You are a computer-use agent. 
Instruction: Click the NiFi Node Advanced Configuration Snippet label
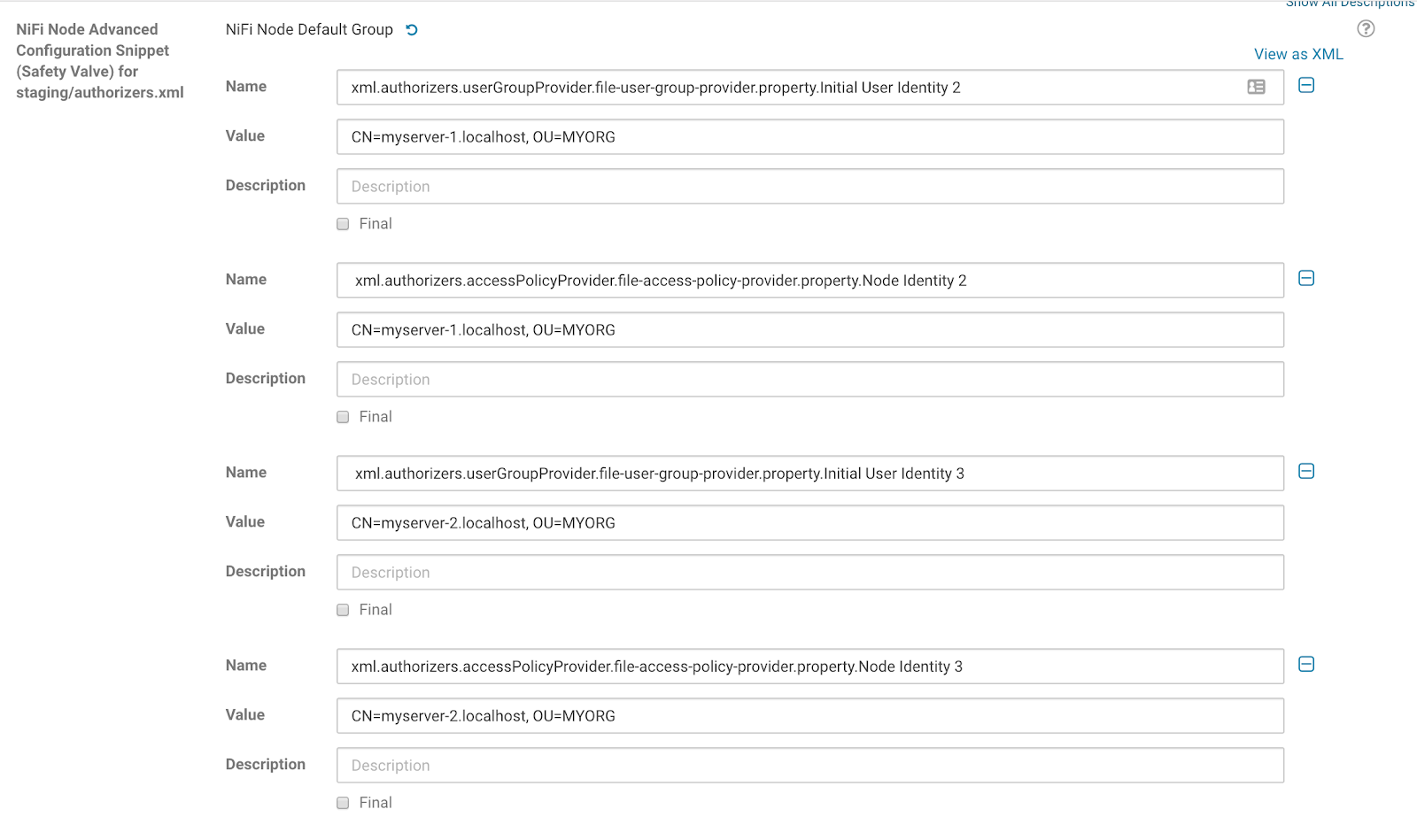tap(100, 61)
